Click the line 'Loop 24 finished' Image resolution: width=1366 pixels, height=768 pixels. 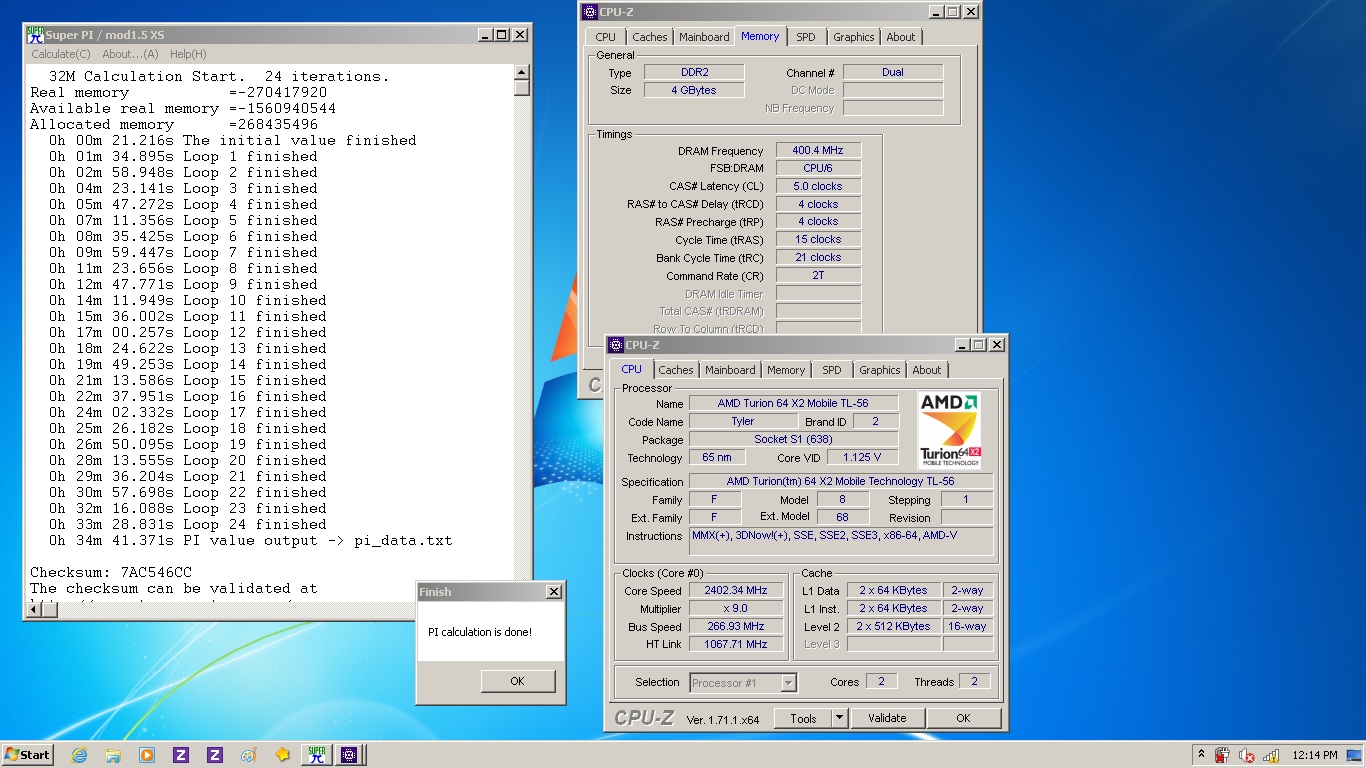tap(188, 524)
